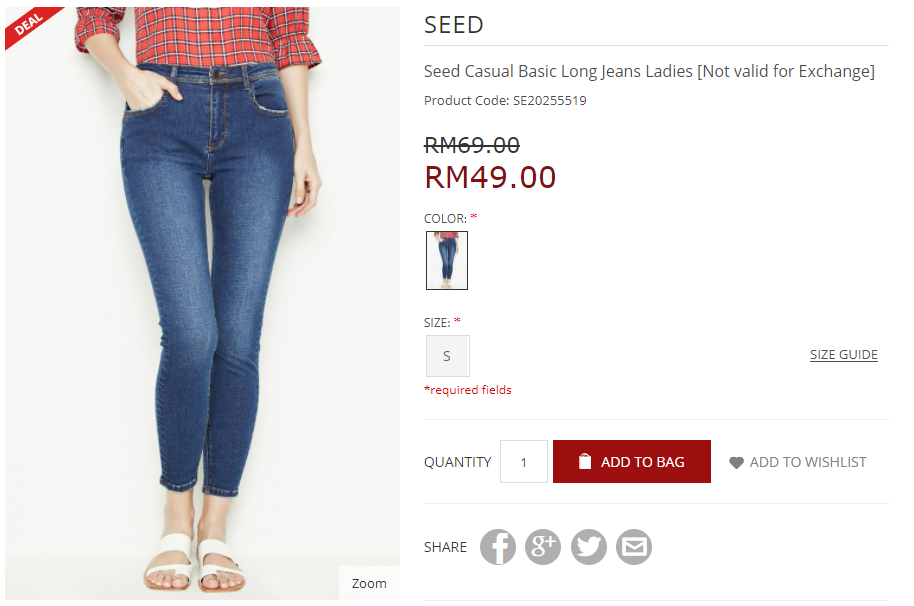Click the shopping bag icon on the red button
Screen dimensions: 914x606
pyautogui.click(x=585, y=462)
